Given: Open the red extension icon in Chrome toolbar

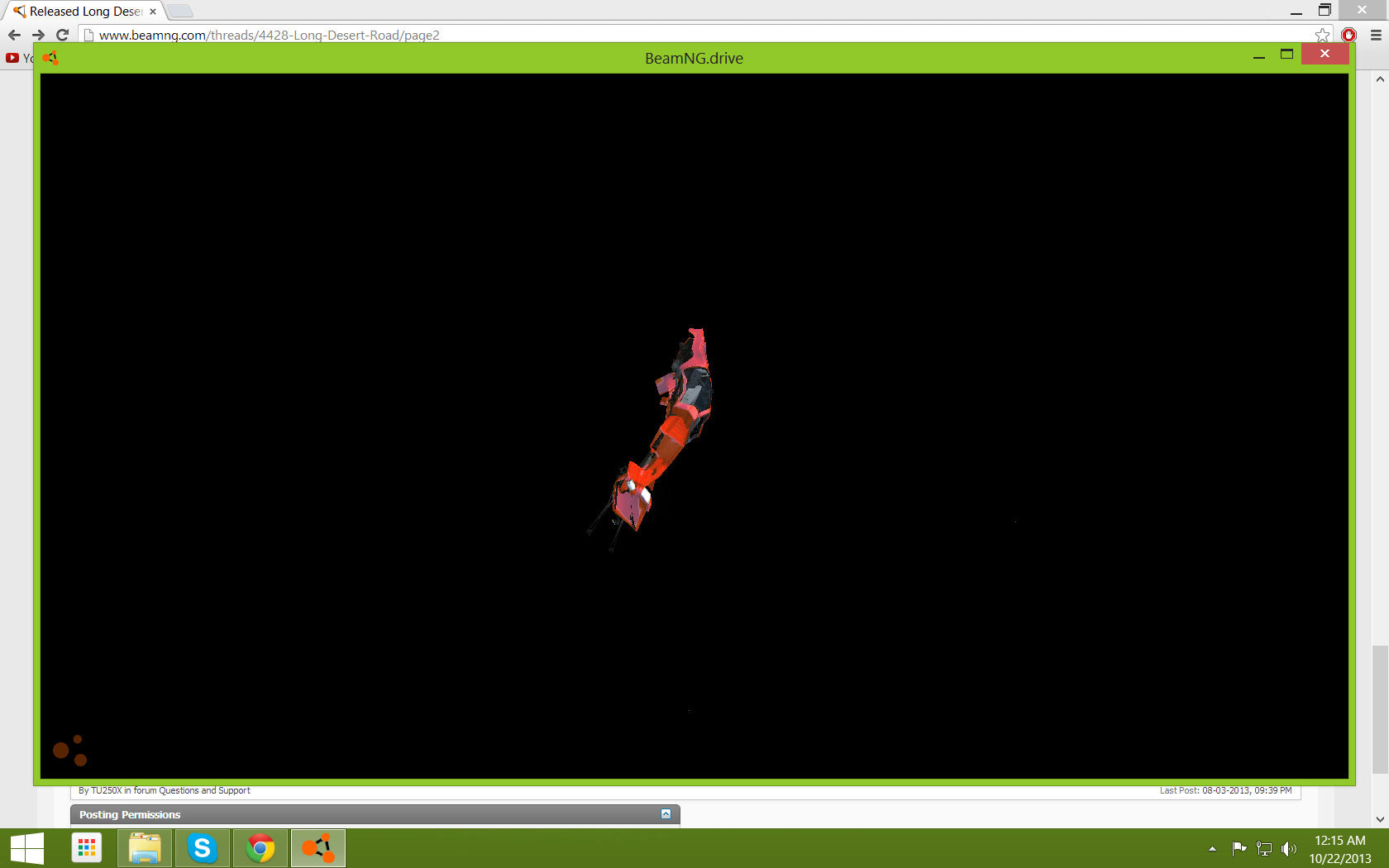Looking at the screenshot, I should [x=1349, y=35].
